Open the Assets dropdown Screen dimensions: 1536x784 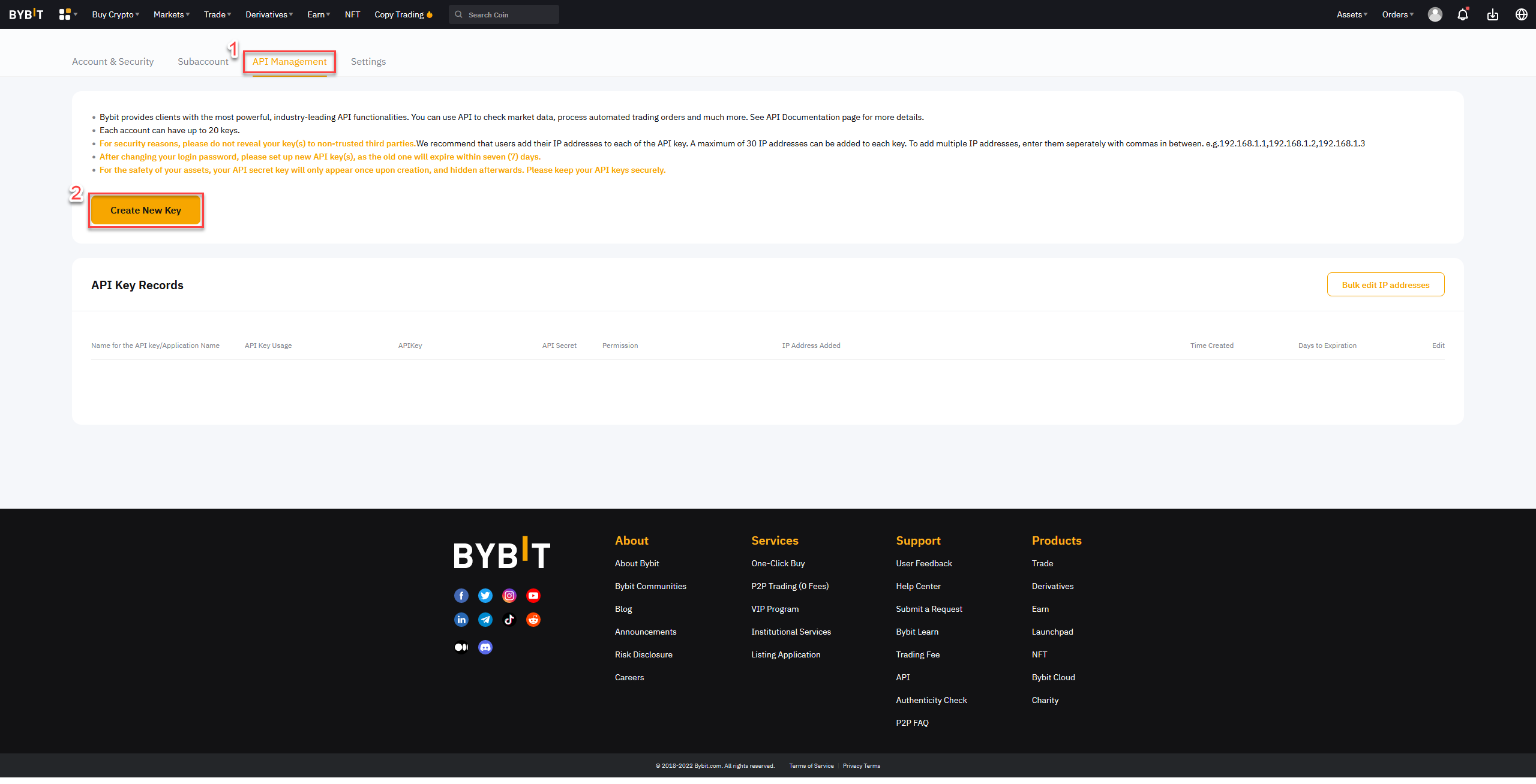pos(1351,14)
